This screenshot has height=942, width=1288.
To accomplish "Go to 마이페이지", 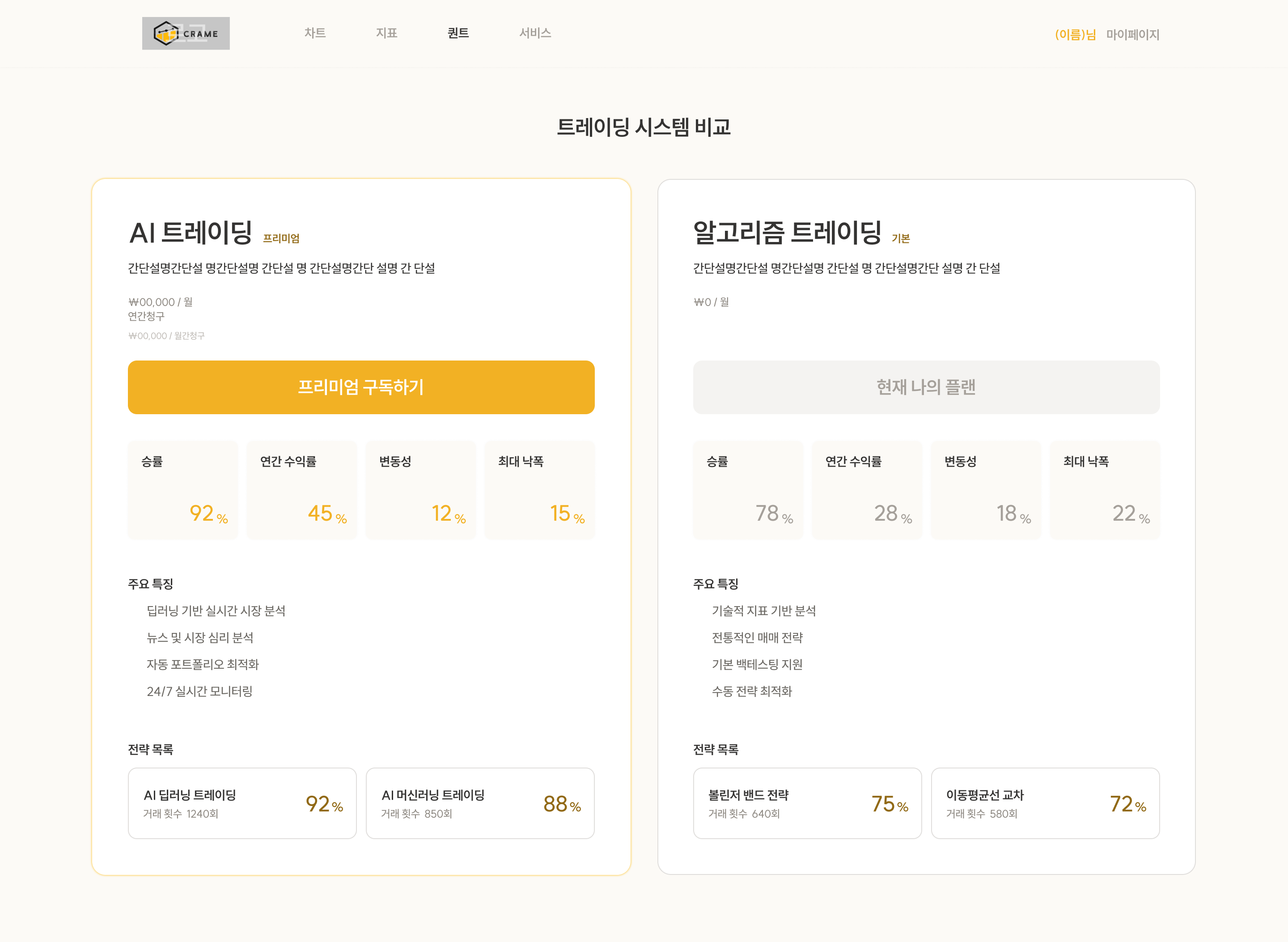I will [1132, 35].
